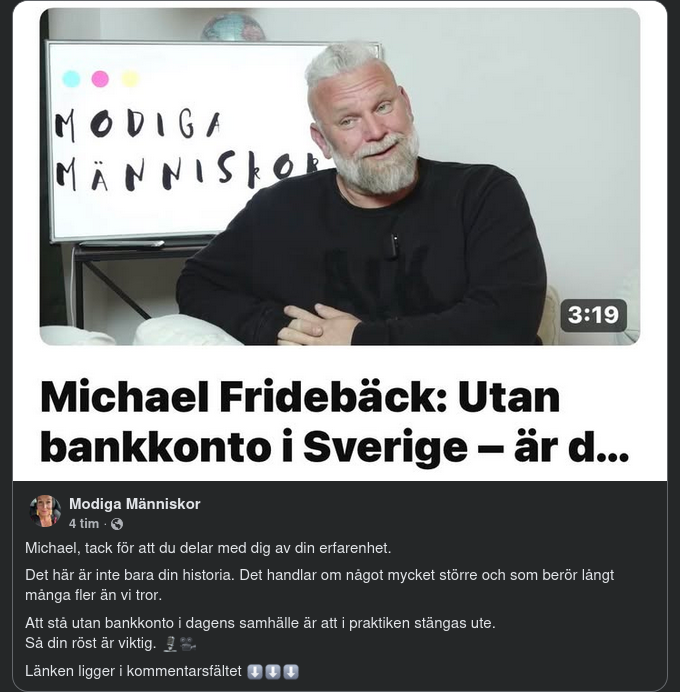Screen dimensions: 680x692
Task: Click the pink dot on the whiteboard
Action: pyautogui.click(x=100, y=79)
